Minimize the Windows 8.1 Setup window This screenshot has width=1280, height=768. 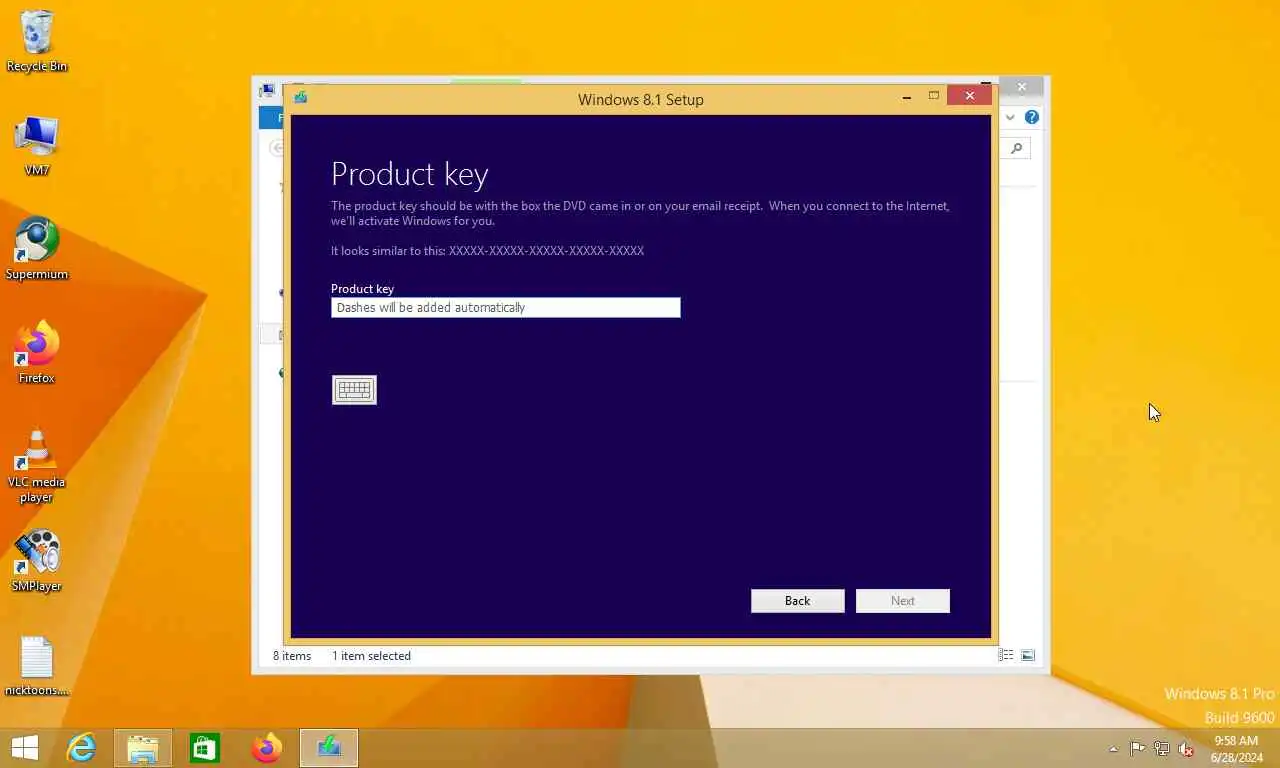[x=907, y=97]
